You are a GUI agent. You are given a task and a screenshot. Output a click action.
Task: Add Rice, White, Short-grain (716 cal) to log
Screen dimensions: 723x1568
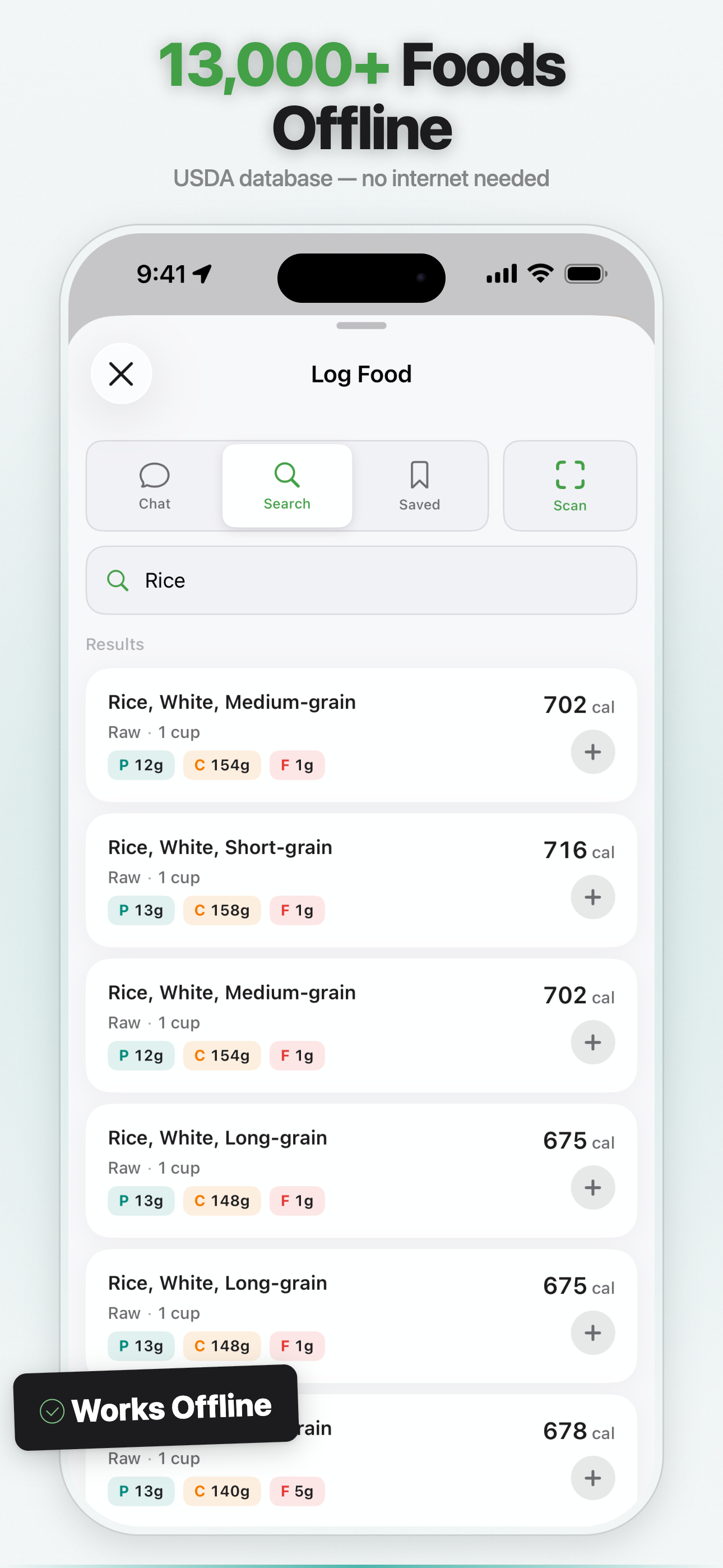(592, 897)
